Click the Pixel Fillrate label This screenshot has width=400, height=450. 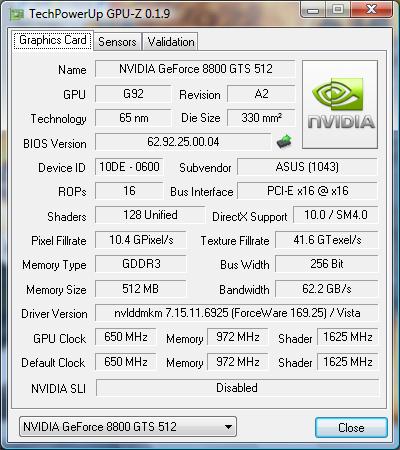point(59,241)
